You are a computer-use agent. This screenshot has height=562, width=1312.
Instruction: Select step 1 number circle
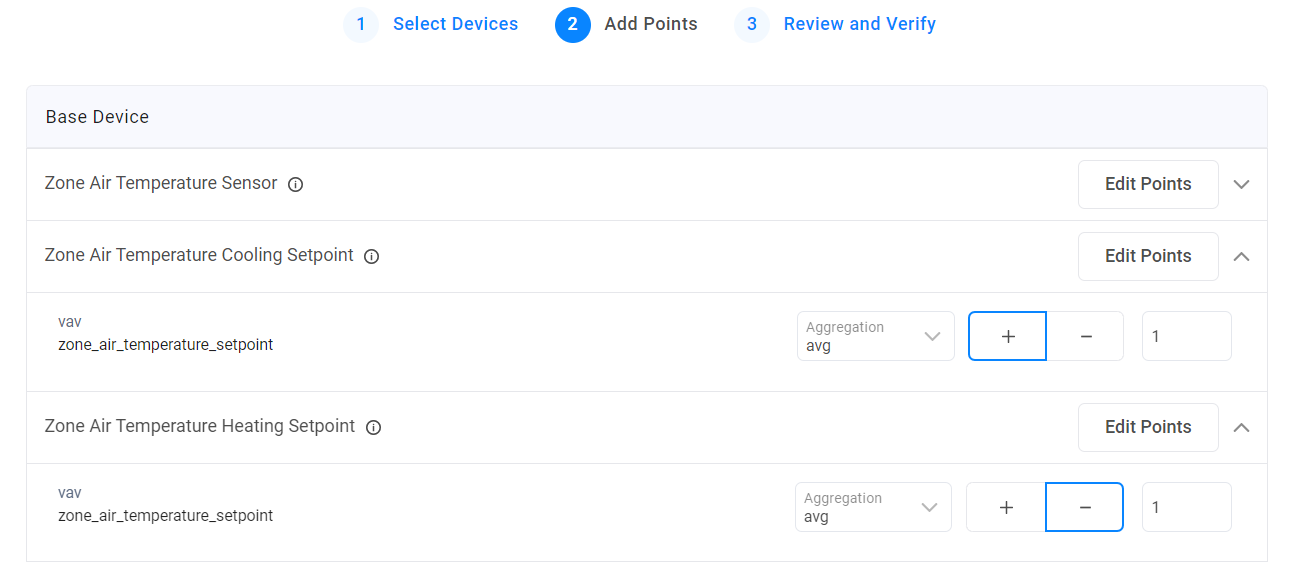coord(361,24)
